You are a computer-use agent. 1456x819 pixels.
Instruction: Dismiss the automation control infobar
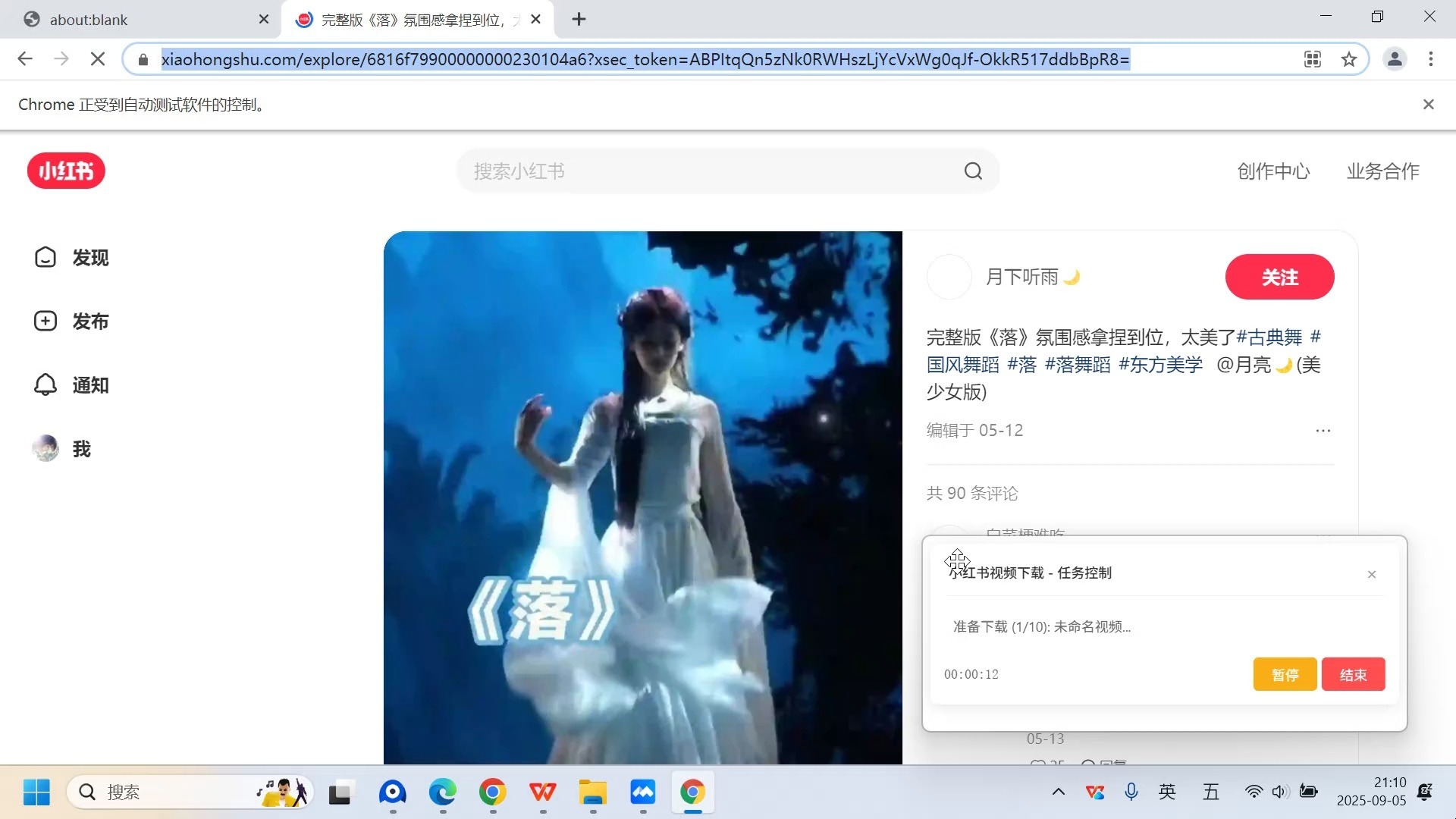click(x=1428, y=105)
